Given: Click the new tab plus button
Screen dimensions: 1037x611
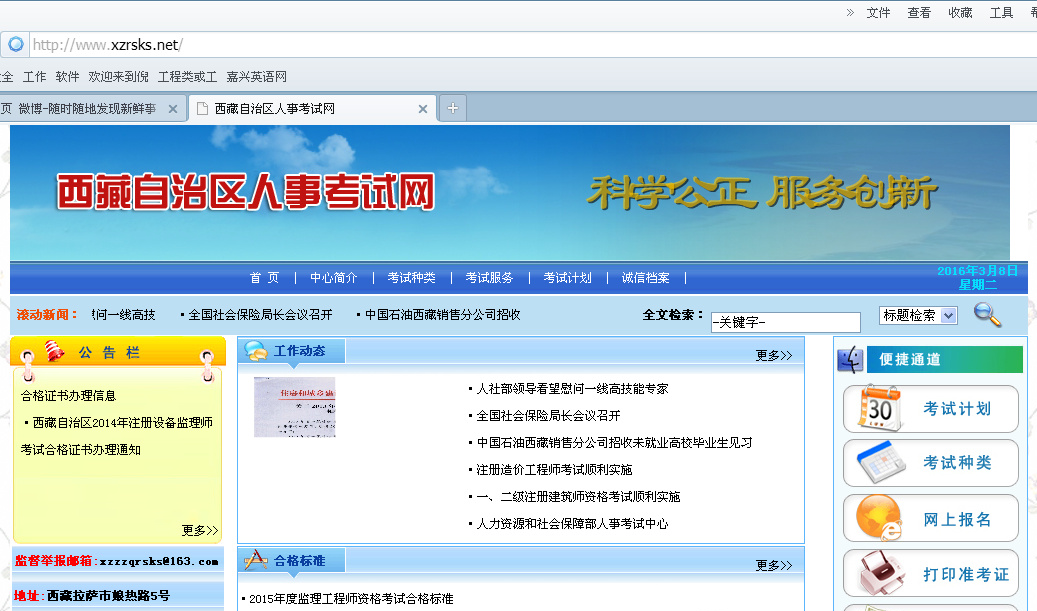Looking at the screenshot, I should coord(452,108).
